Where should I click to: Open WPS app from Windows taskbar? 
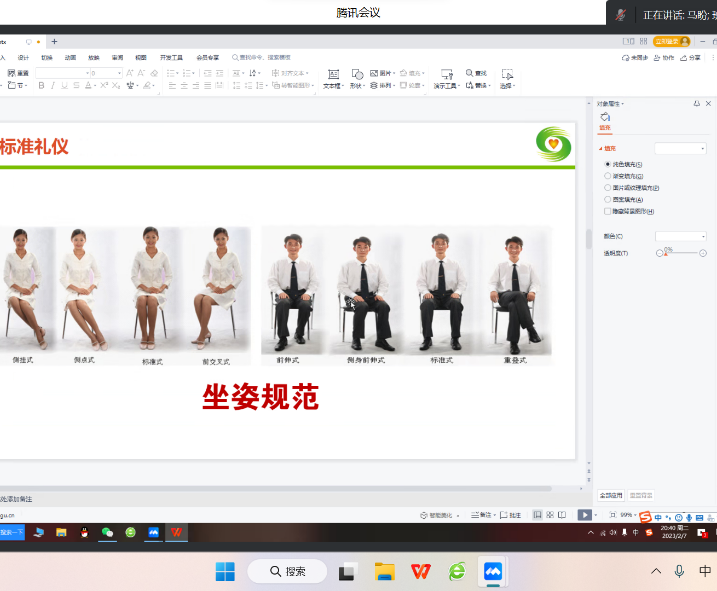pyautogui.click(x=421, y=571)
